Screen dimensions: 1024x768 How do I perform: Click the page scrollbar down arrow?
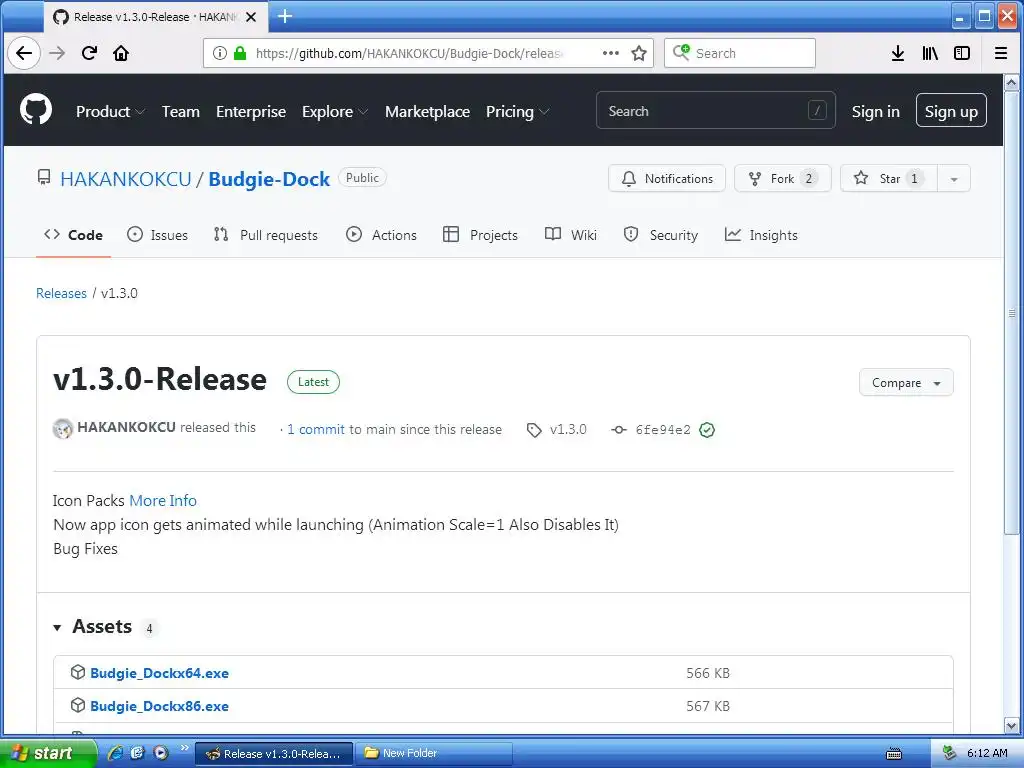coord(1011,725)
